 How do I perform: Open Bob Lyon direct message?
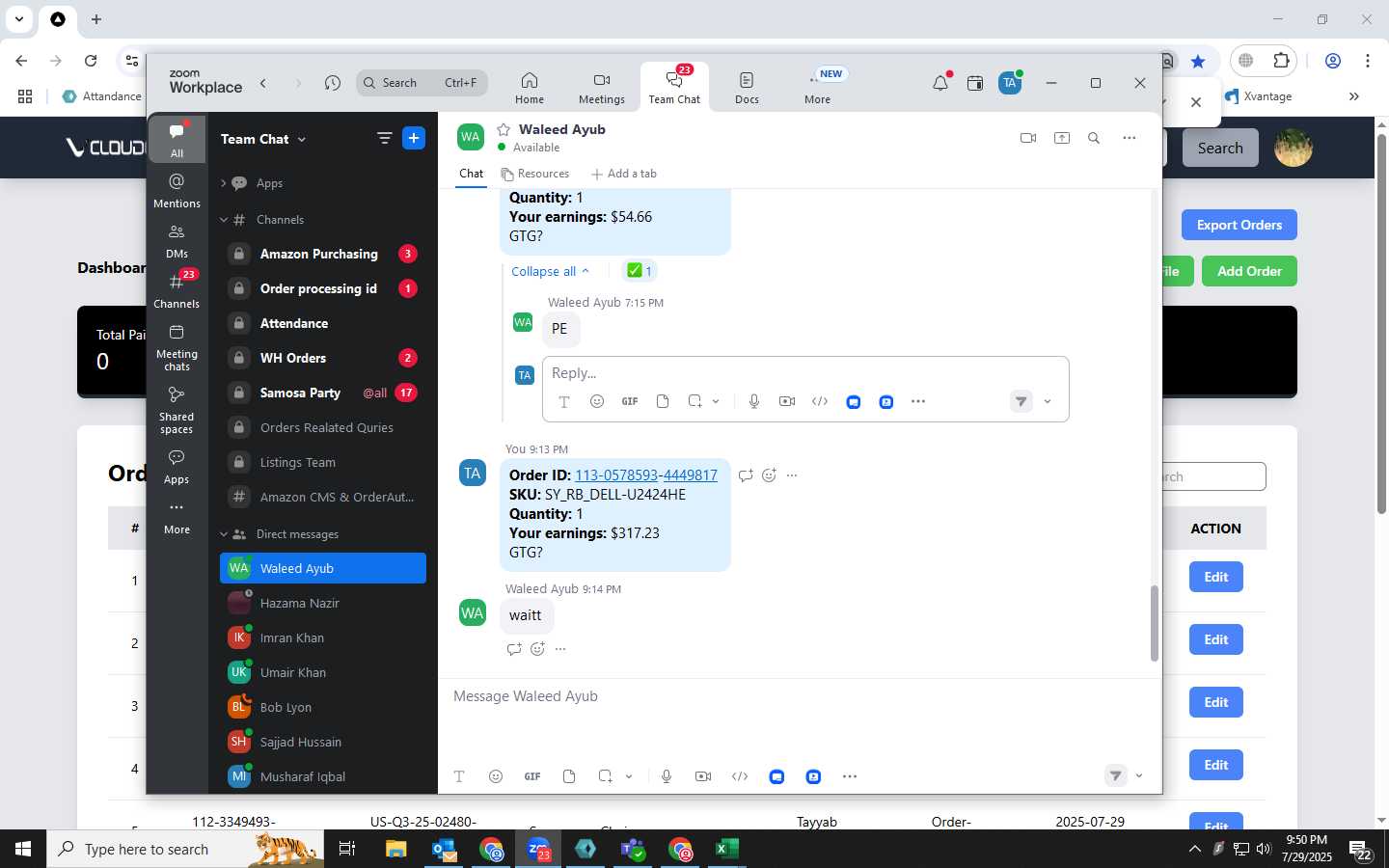(323, 707)
